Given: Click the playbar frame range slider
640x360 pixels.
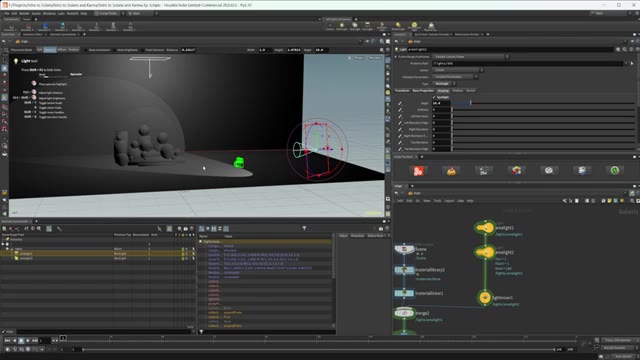Looking at the screenshot, I should click(x=318, y=349).
